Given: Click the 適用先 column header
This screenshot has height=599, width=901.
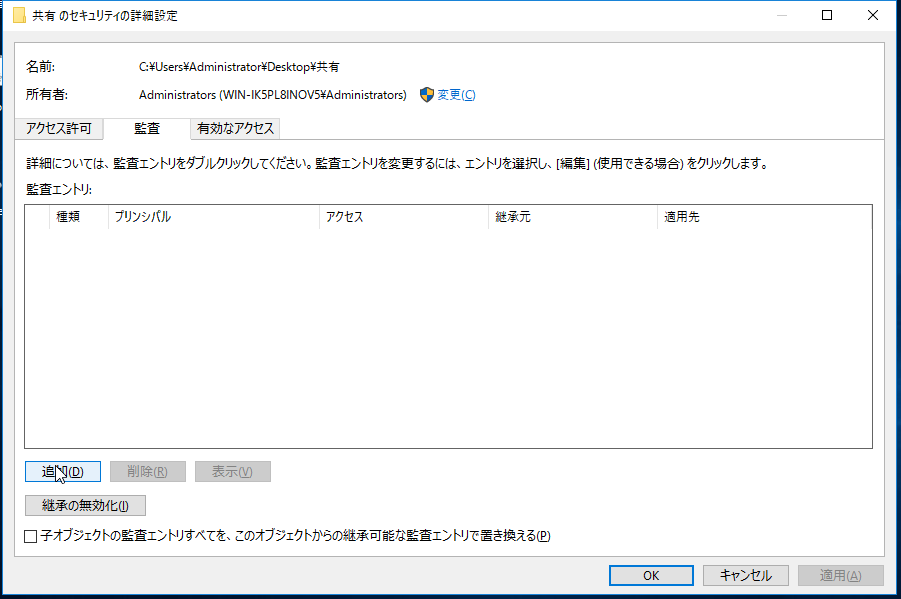Looking at the screenshot, I should (764, 217).
